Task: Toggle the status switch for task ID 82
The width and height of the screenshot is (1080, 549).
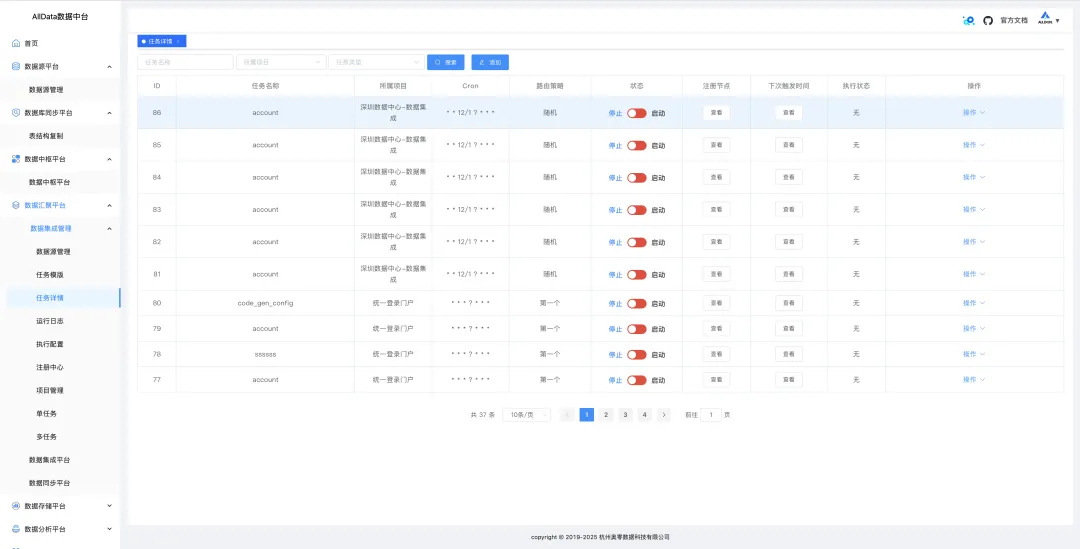Action: tap(636, 242)
